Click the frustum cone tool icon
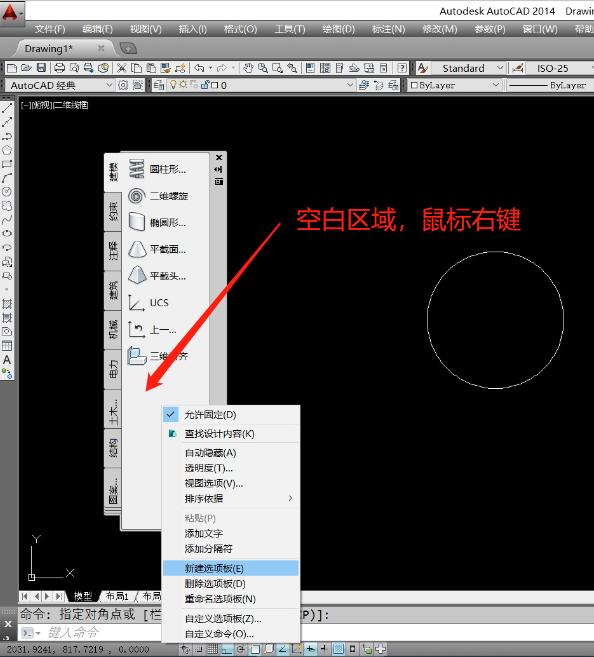594x657 pixels. coord(137,249)
